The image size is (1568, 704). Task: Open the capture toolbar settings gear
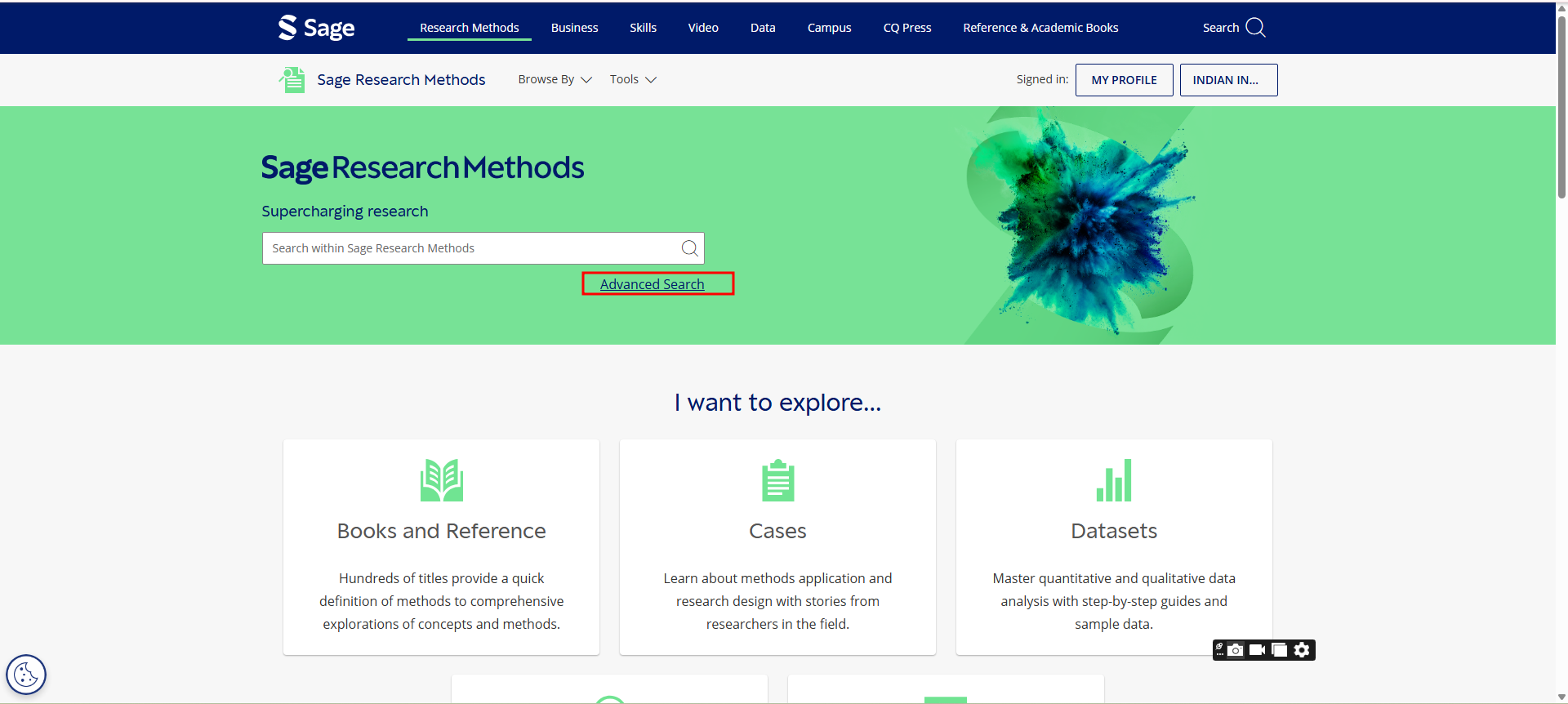[1302, 650]
